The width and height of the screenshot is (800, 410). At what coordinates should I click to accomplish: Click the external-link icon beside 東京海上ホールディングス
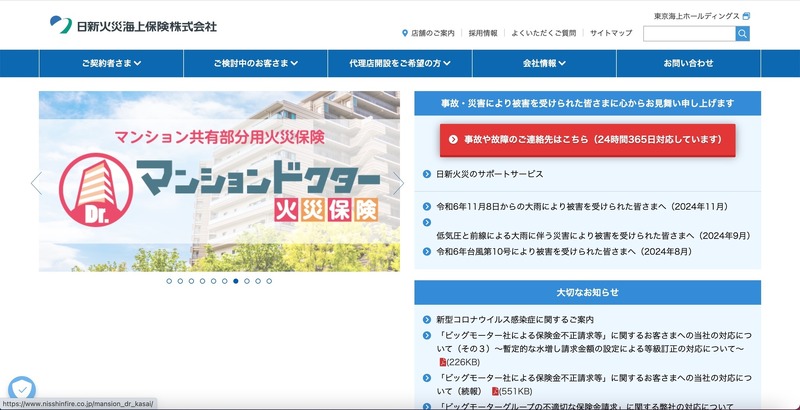746,16
